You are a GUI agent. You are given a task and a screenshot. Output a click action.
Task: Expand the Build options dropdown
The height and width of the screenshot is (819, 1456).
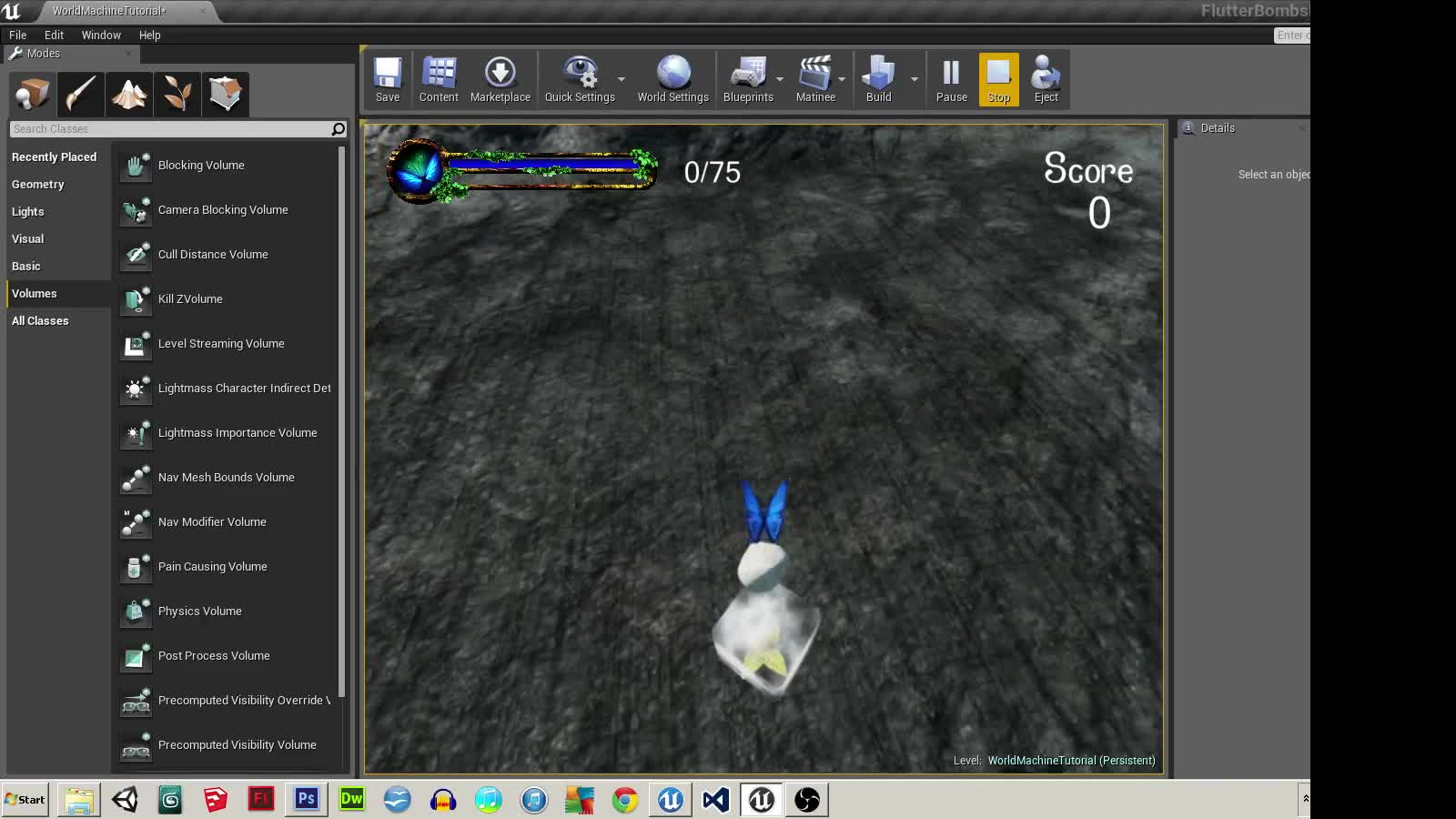coord(915,82)
